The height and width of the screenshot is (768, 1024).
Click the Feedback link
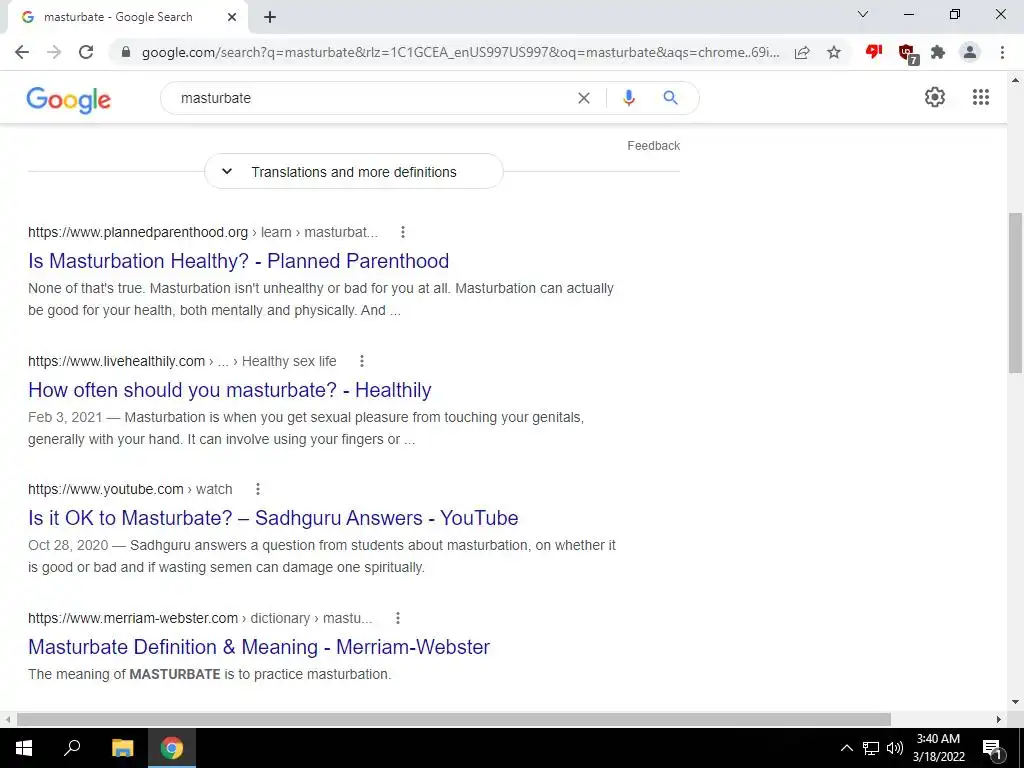pos(653,146)
